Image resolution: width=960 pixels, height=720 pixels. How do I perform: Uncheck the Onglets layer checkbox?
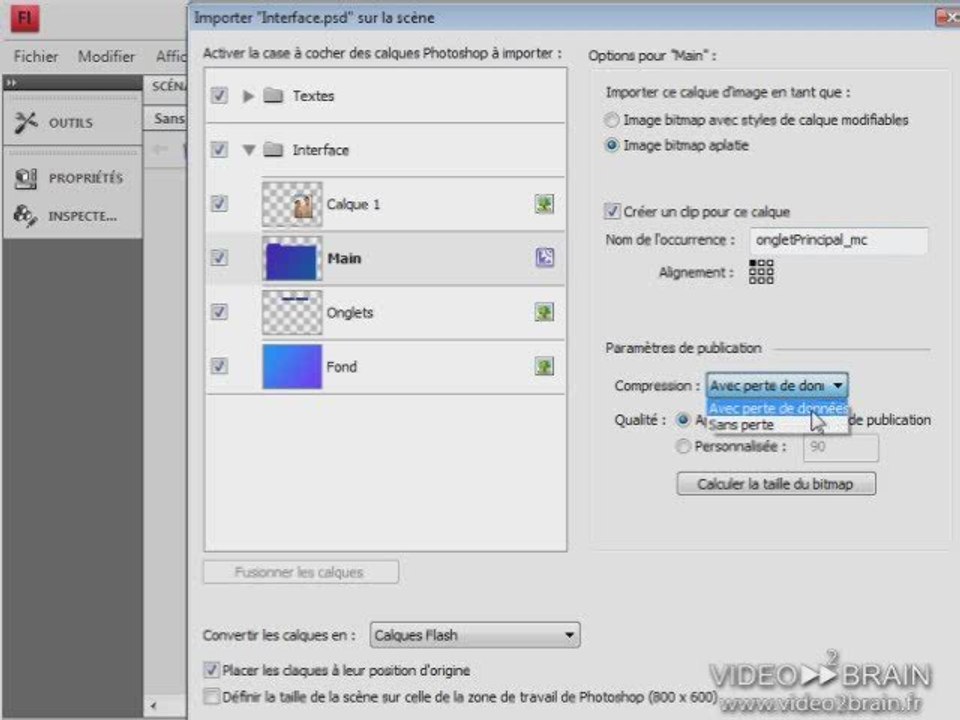coord(219,312)
